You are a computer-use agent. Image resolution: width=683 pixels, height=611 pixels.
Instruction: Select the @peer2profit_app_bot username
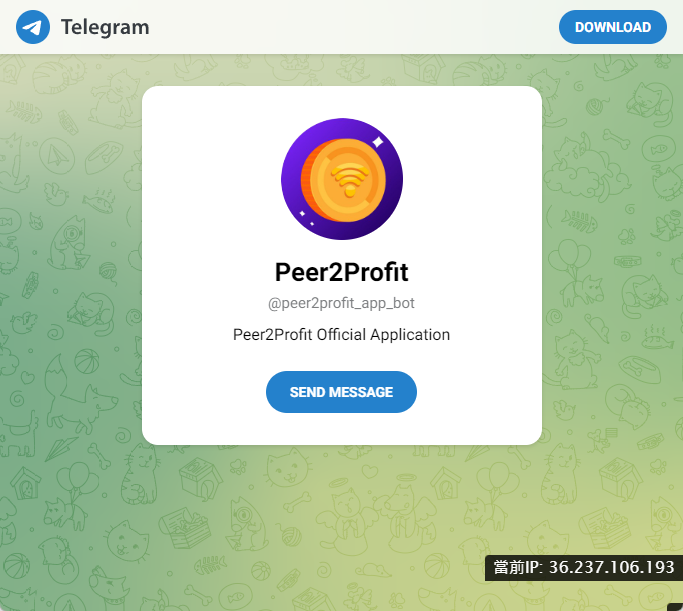tap(342, 303)
